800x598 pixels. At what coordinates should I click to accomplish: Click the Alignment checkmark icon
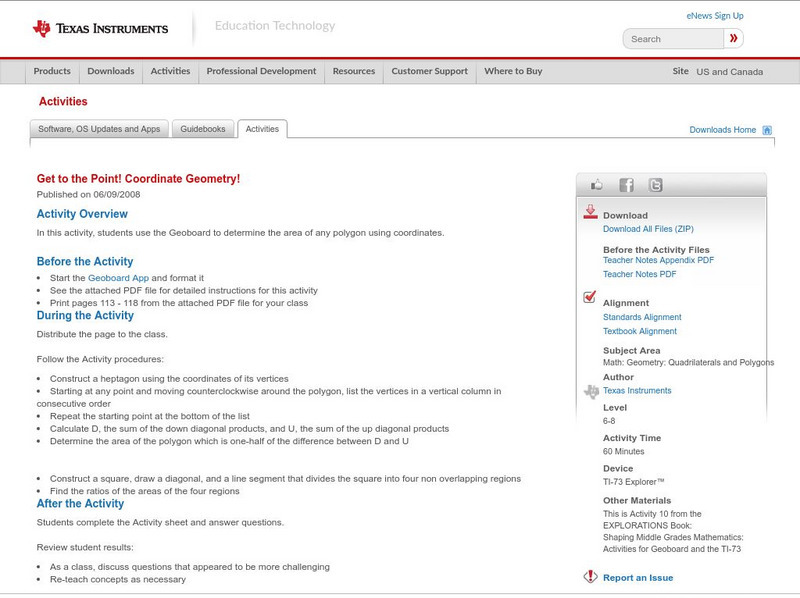(x=590, y=298)
